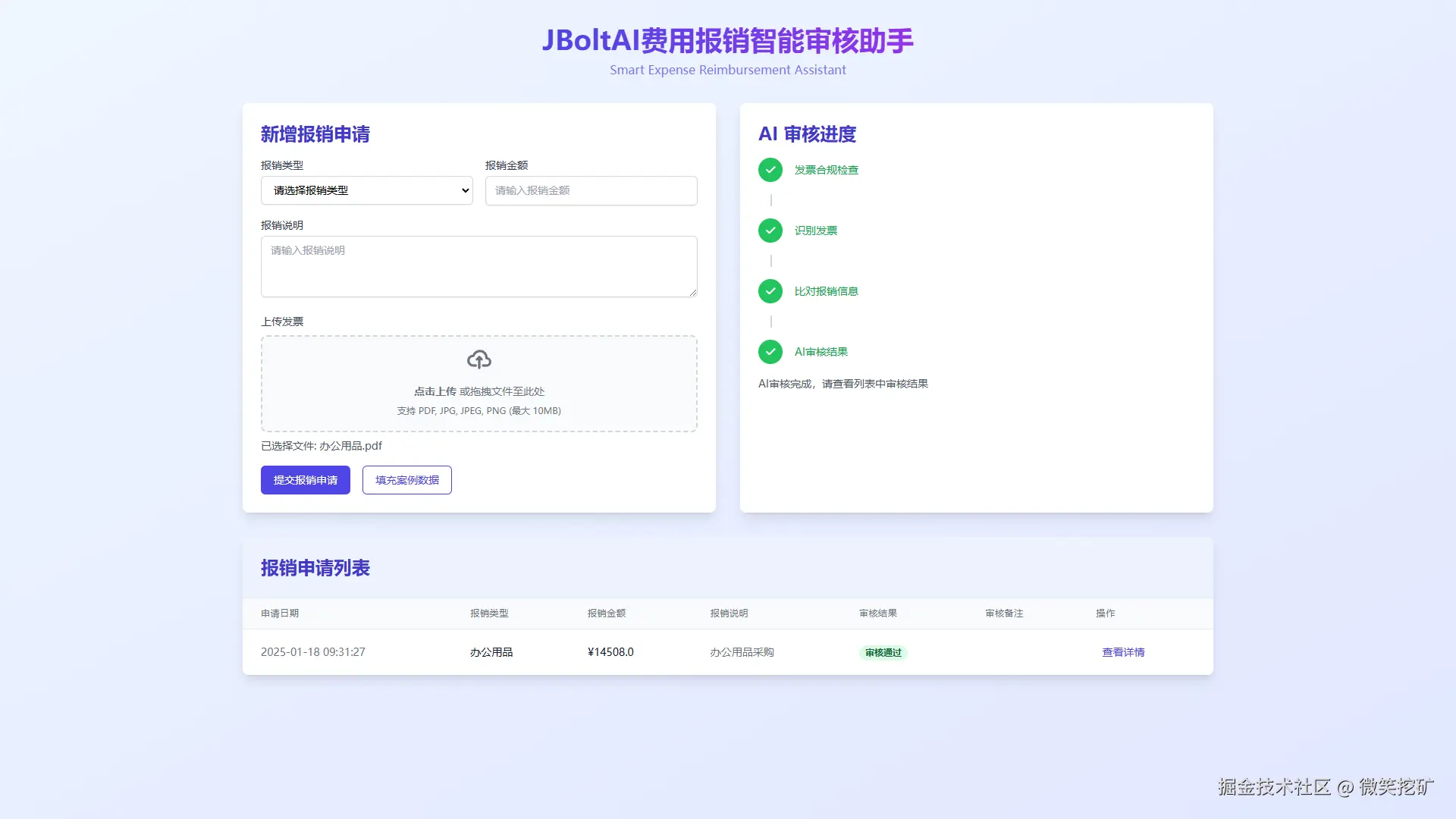This screenshot has width=1456, height=819.
Task: Click the cloud upload icon
Action: pos(479,359)
